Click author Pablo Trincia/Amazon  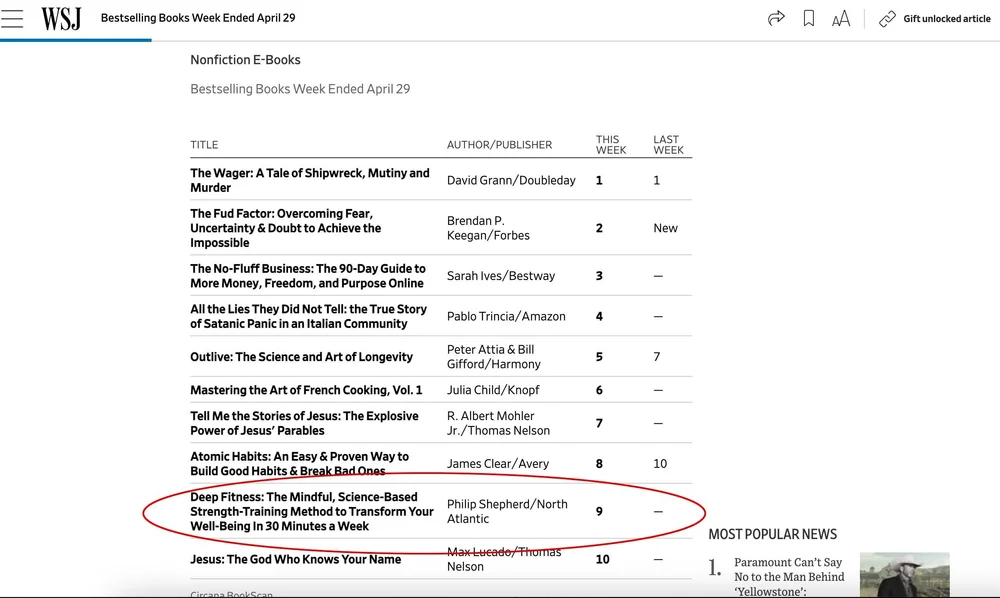[506, 316]
